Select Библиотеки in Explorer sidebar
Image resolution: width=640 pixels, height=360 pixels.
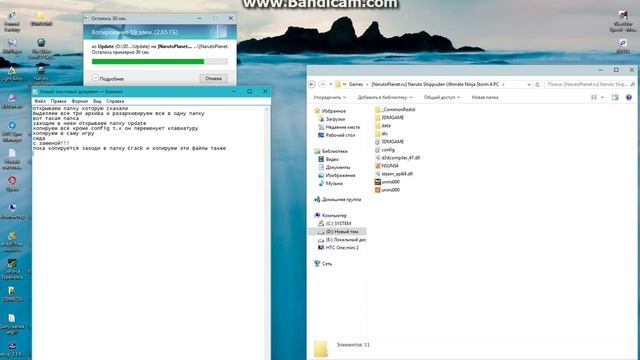point(331,151)
